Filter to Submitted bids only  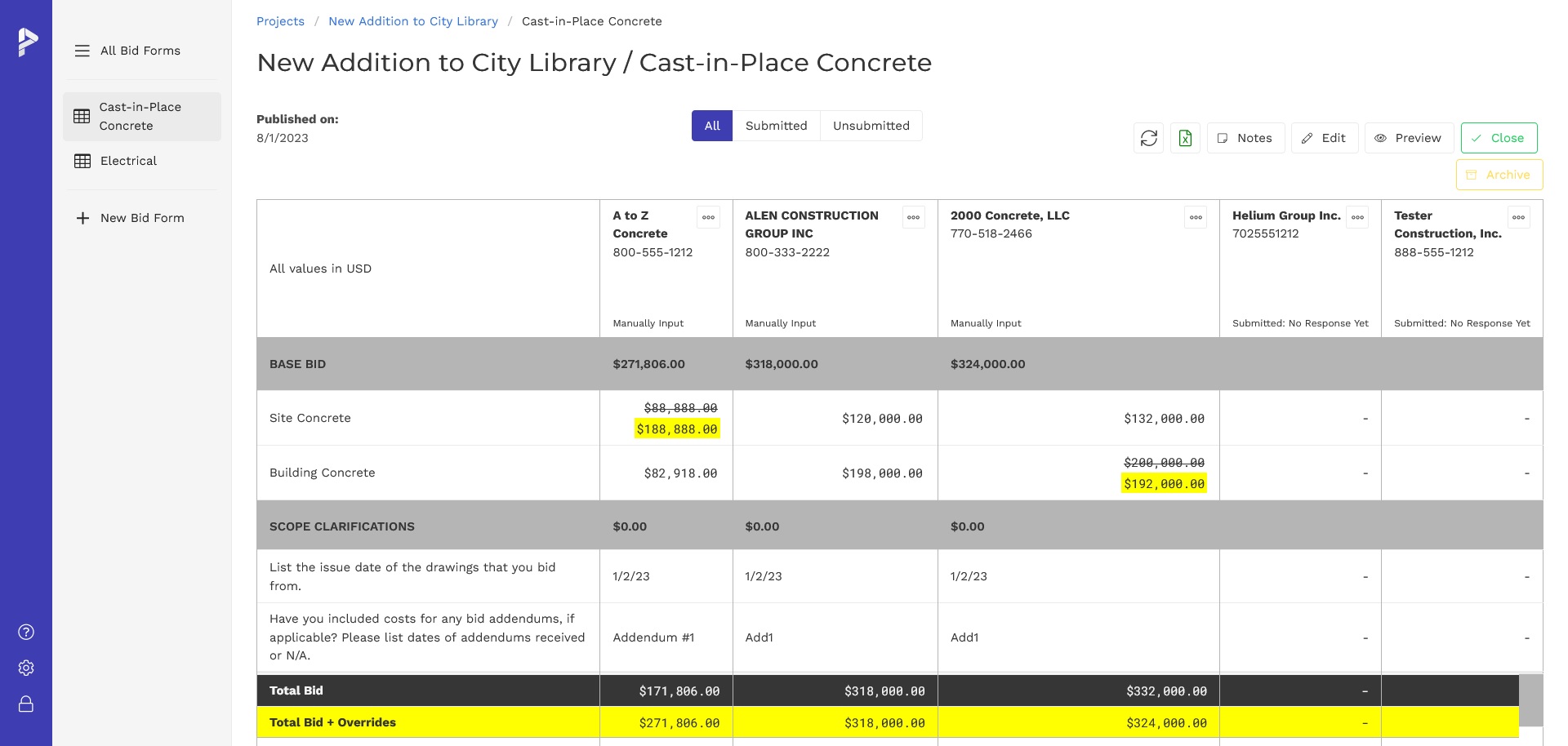pyautogui.click(x=776, y=126)
